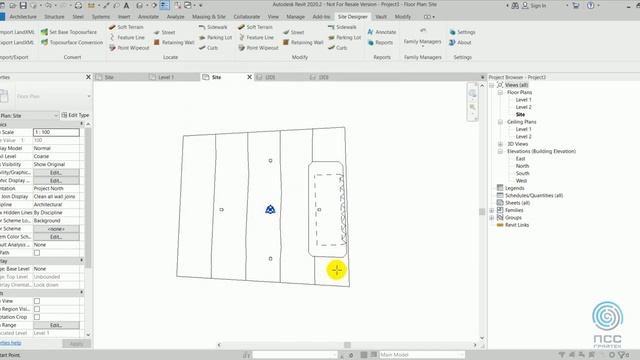
Task: Toggle Annotation Crop checkbox
Action: 37,317
